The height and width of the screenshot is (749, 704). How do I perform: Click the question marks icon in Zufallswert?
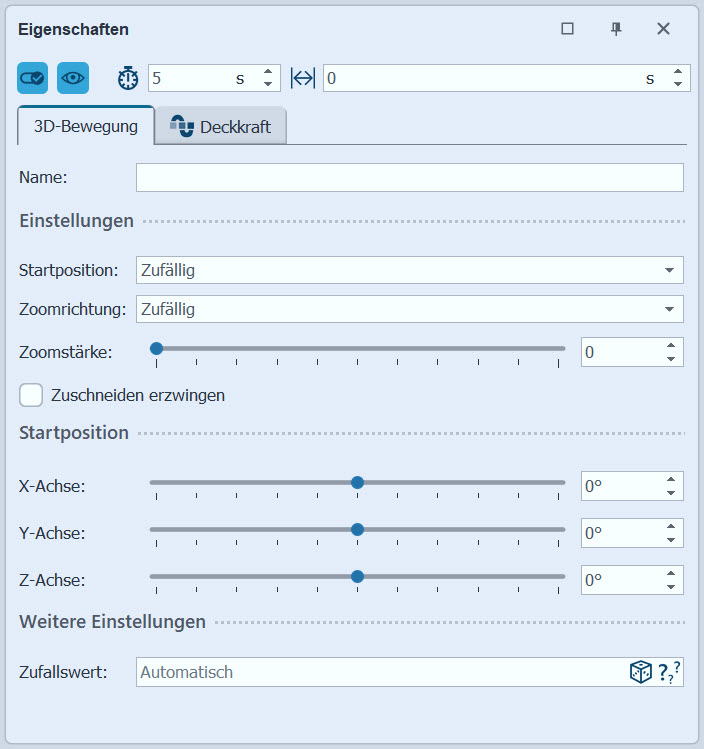(x=669, y=673)
